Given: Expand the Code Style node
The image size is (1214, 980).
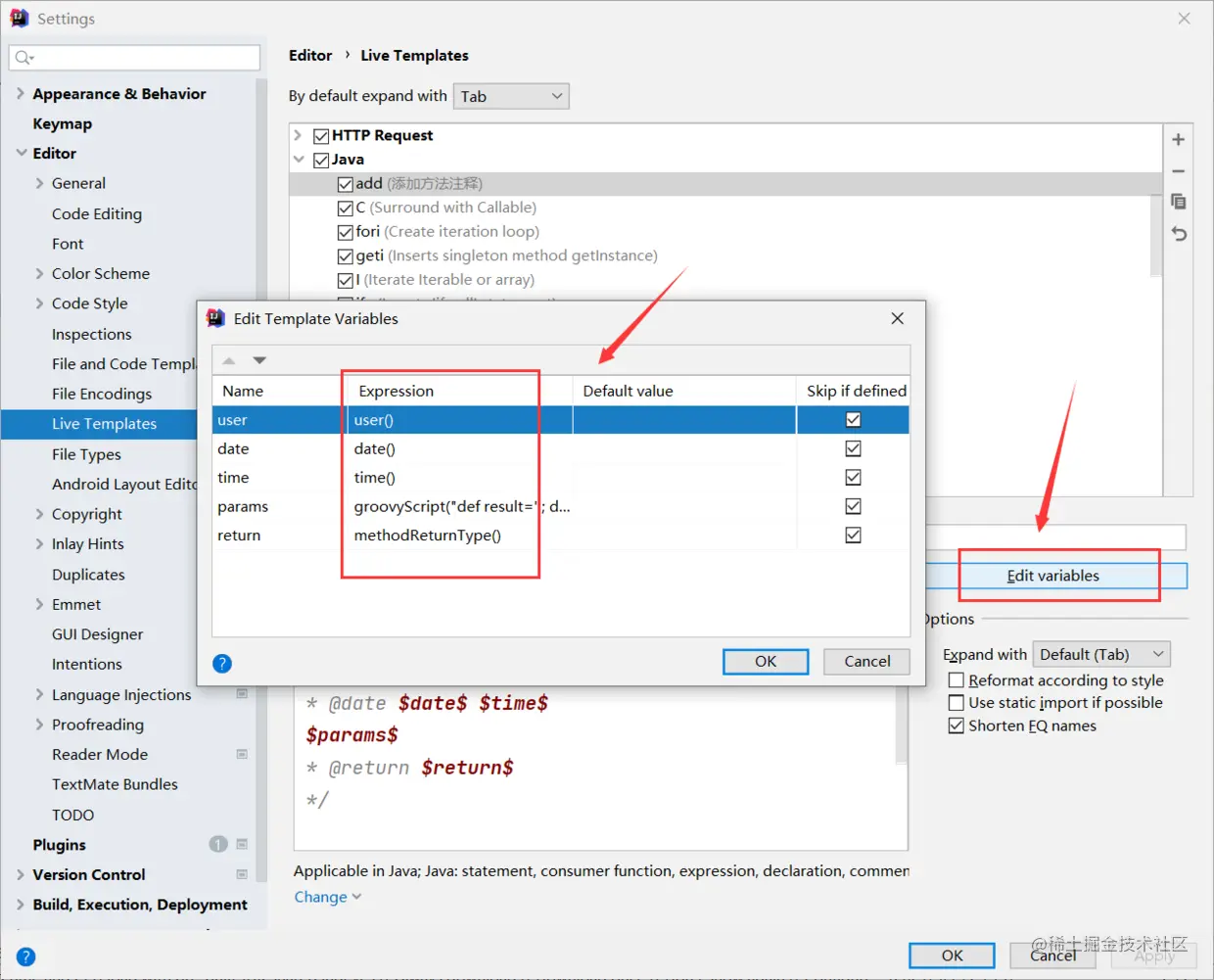Looking at the screenshot, I should [39, 303].
